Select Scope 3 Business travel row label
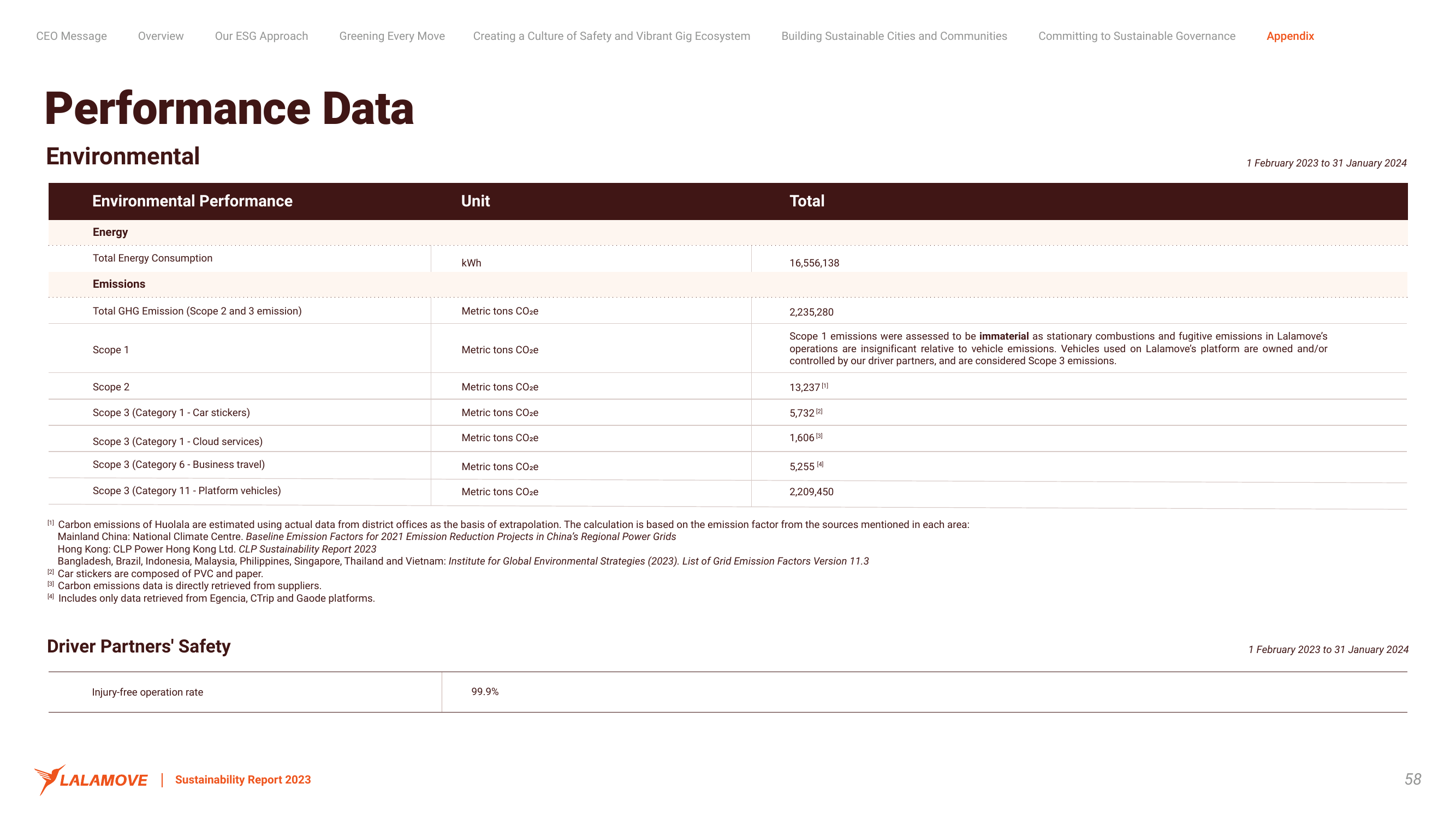Viewport: 1456px width, 819px height. pyautogui.click(x=179, y=465)
